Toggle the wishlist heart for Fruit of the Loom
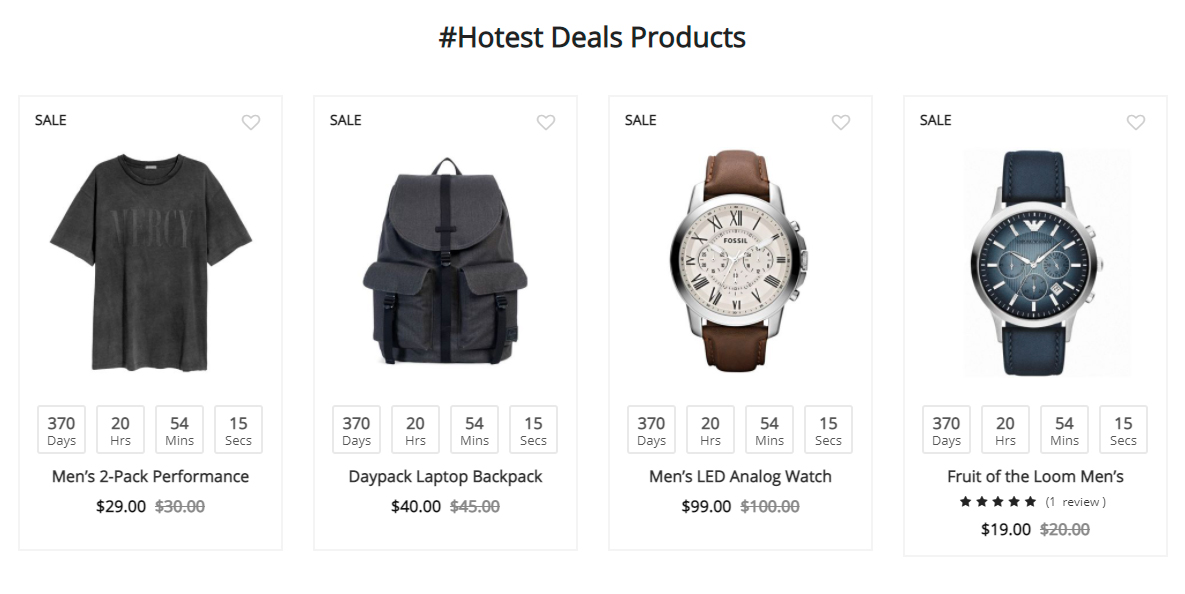The image size is (1185, 594). [1136, 122]
